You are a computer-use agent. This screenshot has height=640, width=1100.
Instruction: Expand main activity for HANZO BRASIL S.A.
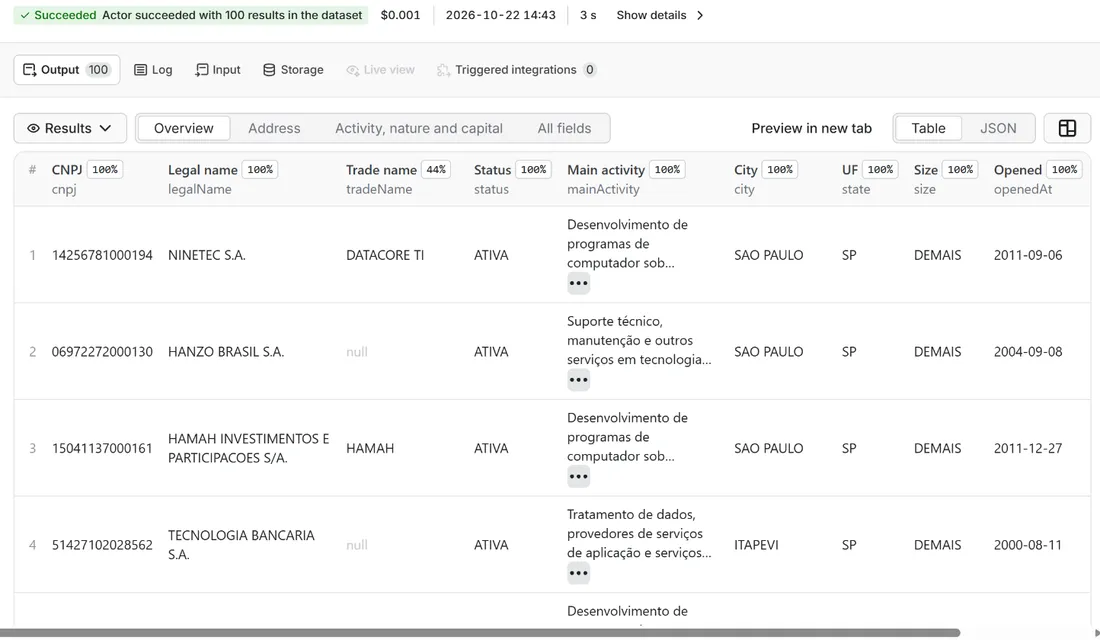point(579,380)
